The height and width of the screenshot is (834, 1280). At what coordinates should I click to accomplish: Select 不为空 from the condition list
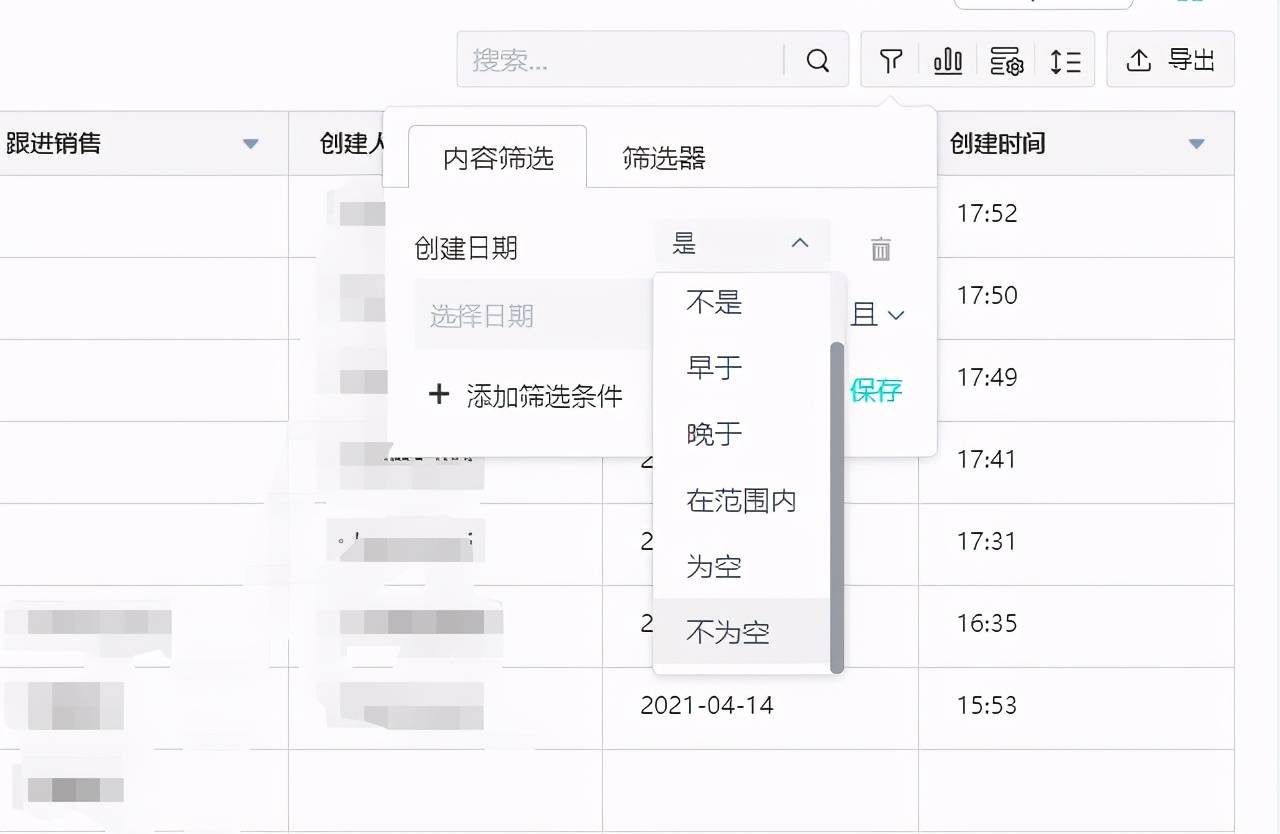pos(742,632)
